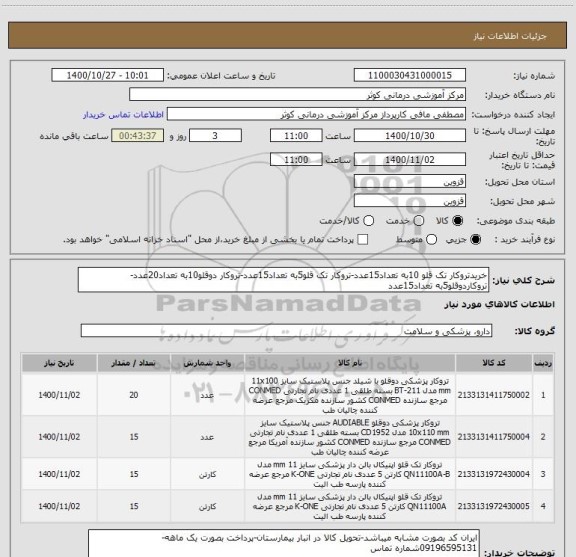Select the خدمت radio button
This screenshot has width=576, height=557.
coord(419,221)
